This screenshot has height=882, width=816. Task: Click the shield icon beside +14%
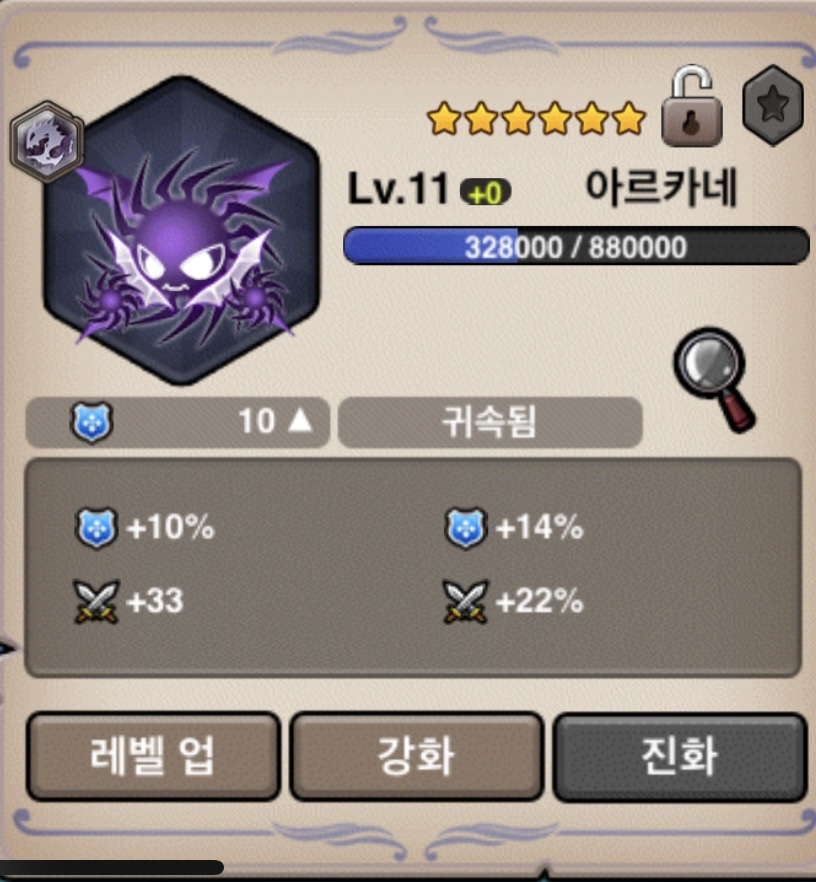[465, 528]
